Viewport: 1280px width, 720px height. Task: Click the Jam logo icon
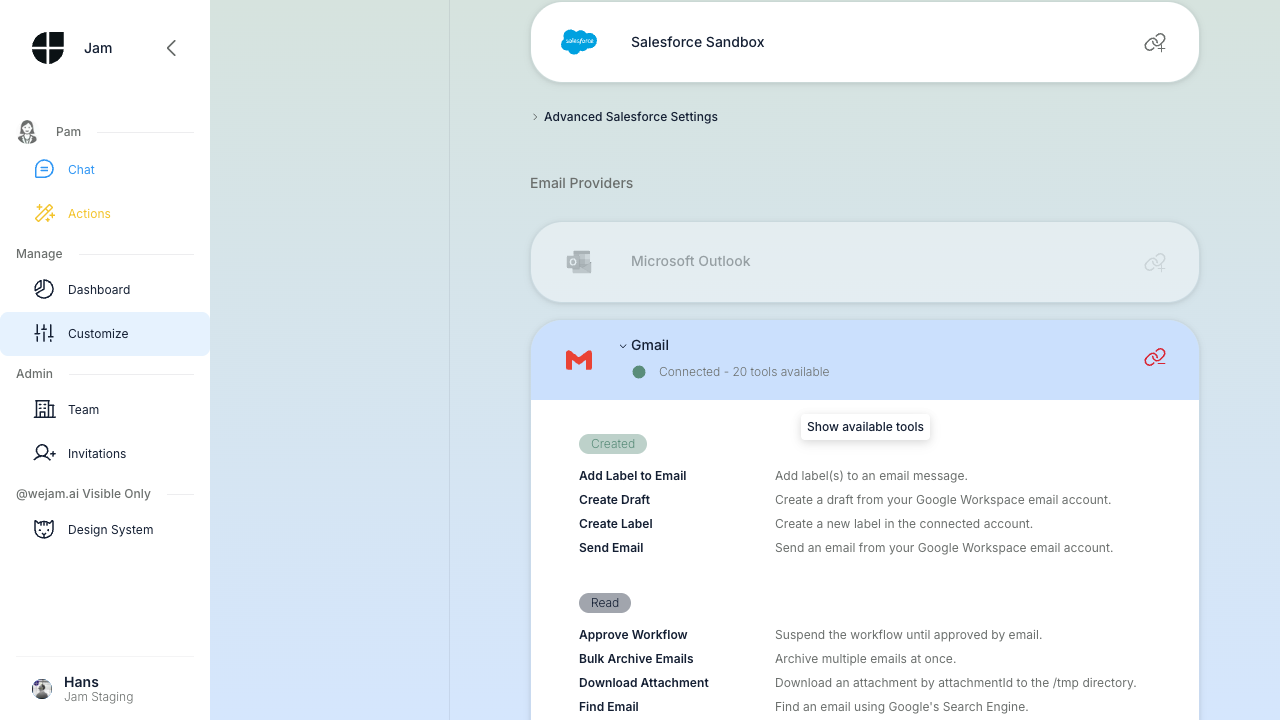[x=48, y=48]
